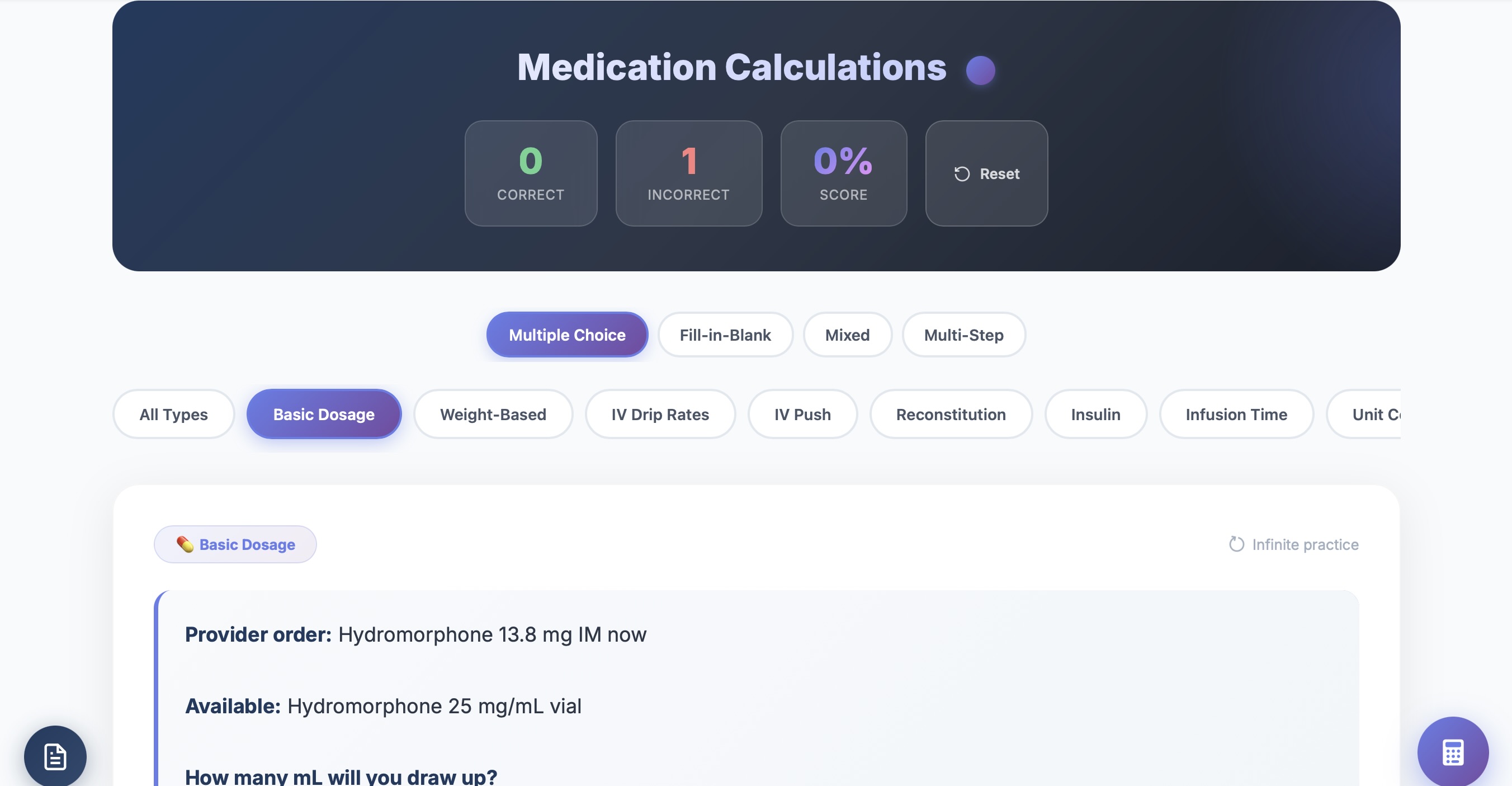Screen dimensions: 1512x786
Task: Click the pill icon on the Basic Dosage badge
Action: pyautogui.click(x=185, y=544)
